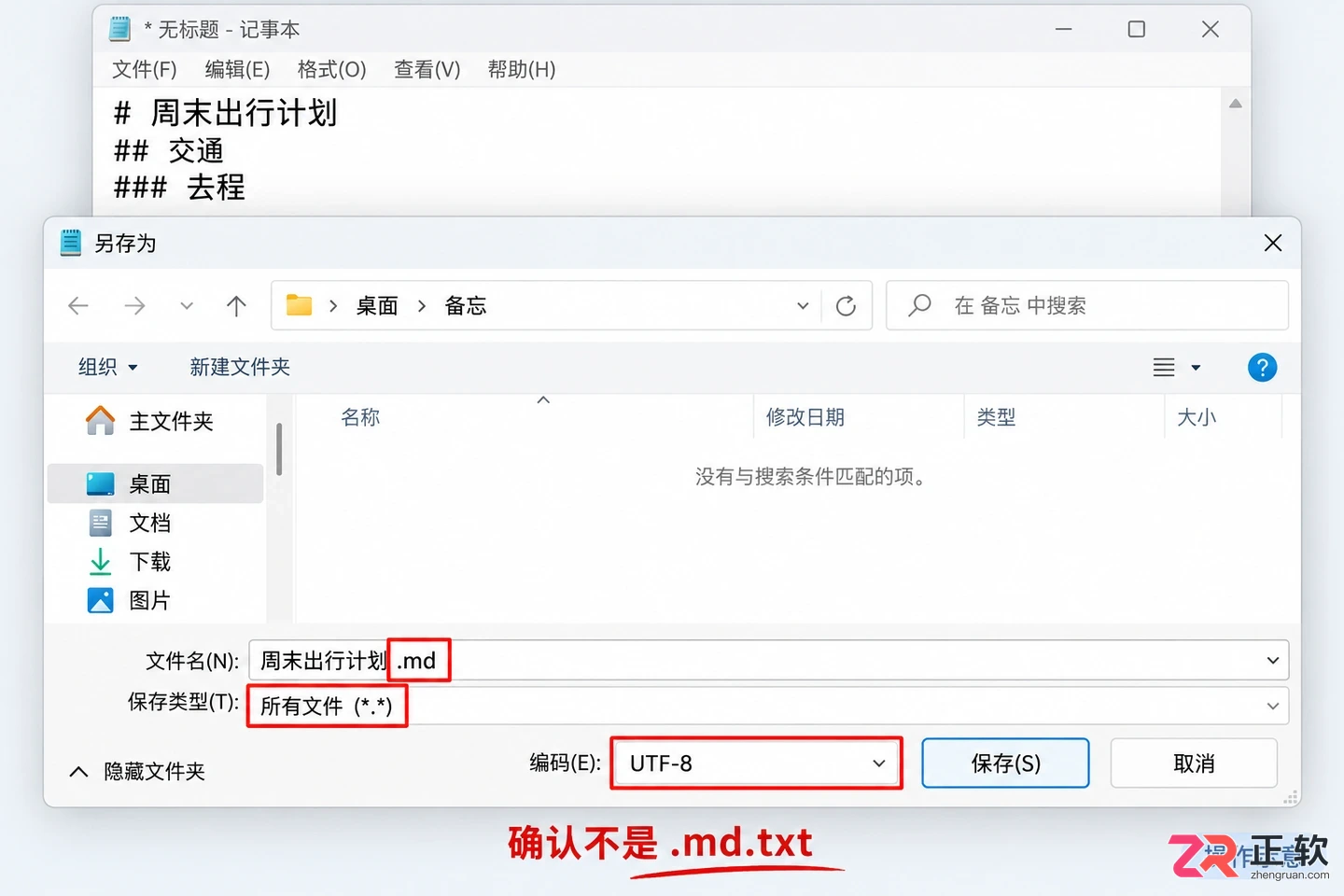Sort by 修改日期 column header
Screen dimensions: 1344x896
[x=805, y=417]
